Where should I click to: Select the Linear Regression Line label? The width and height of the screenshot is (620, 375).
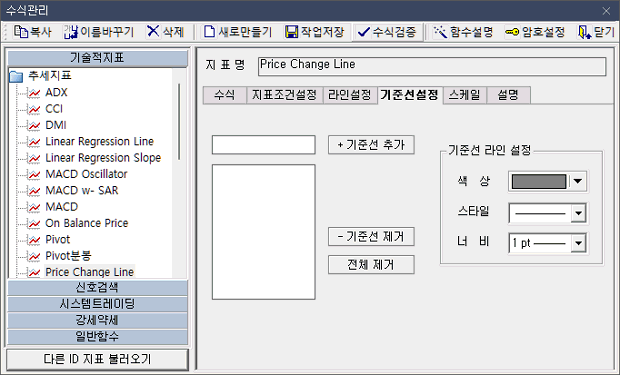pos(99,141)
